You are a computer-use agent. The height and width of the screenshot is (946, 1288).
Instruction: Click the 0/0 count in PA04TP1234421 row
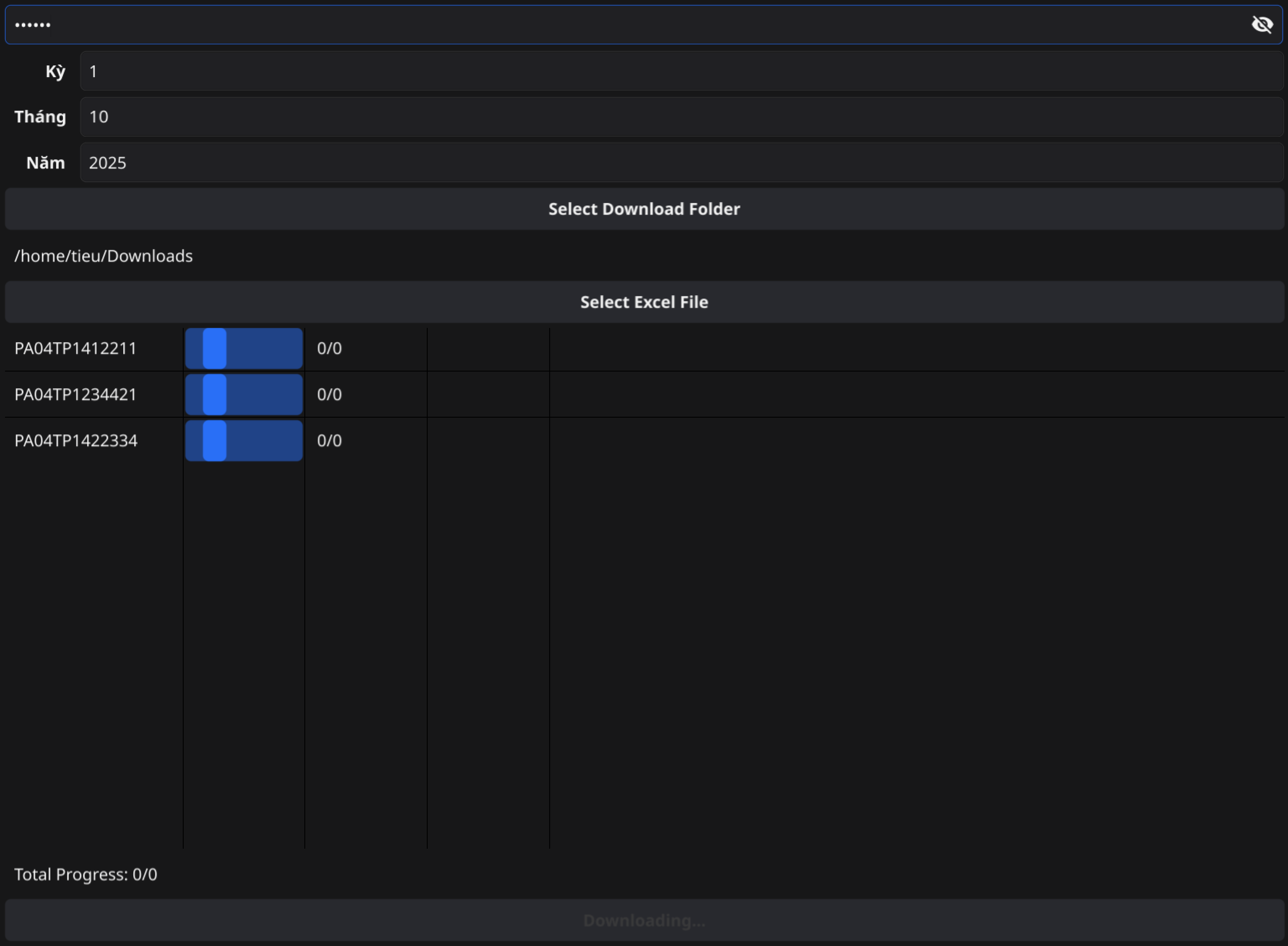[329, 395]
